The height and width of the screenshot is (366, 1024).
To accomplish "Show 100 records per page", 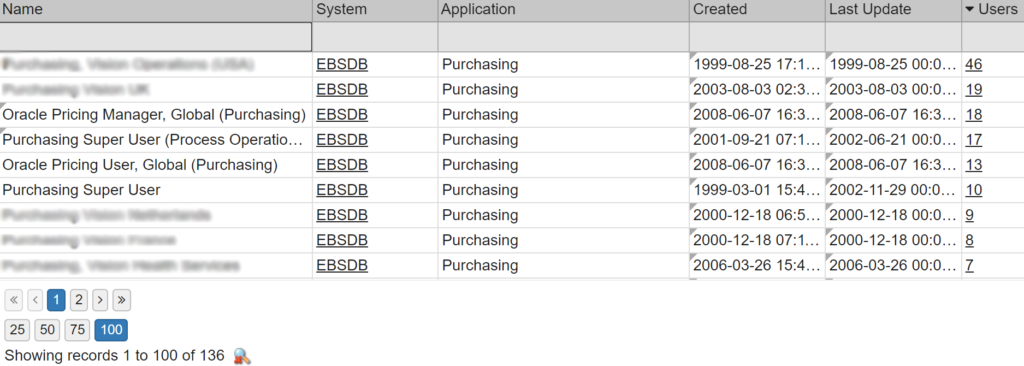I will pyautogui.click(x=111, y=330).
